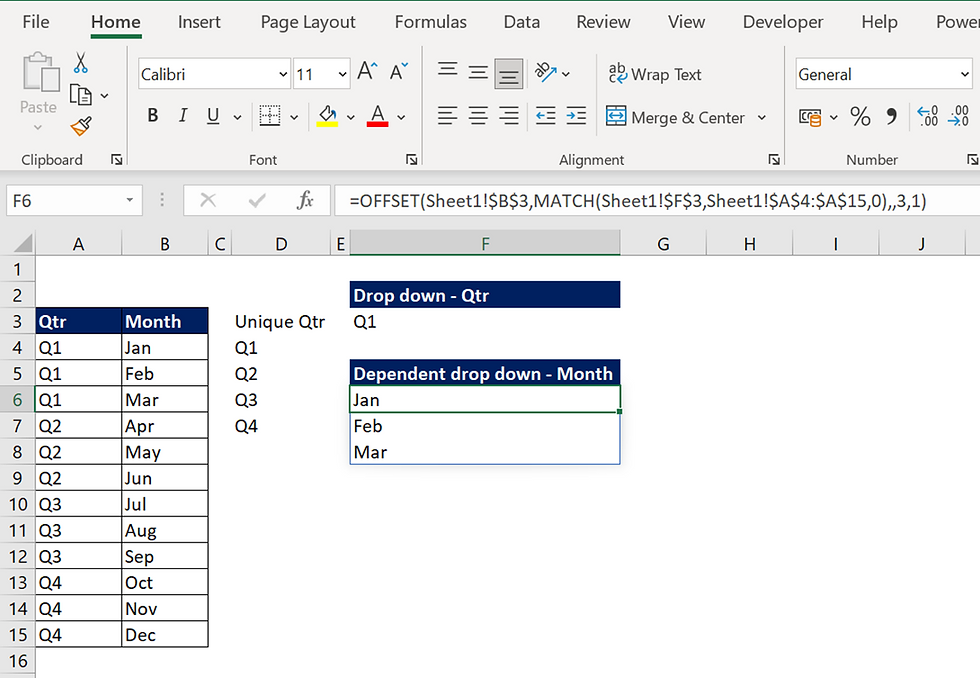Confirm formula entry with checkmark

(x=257, y=201)
